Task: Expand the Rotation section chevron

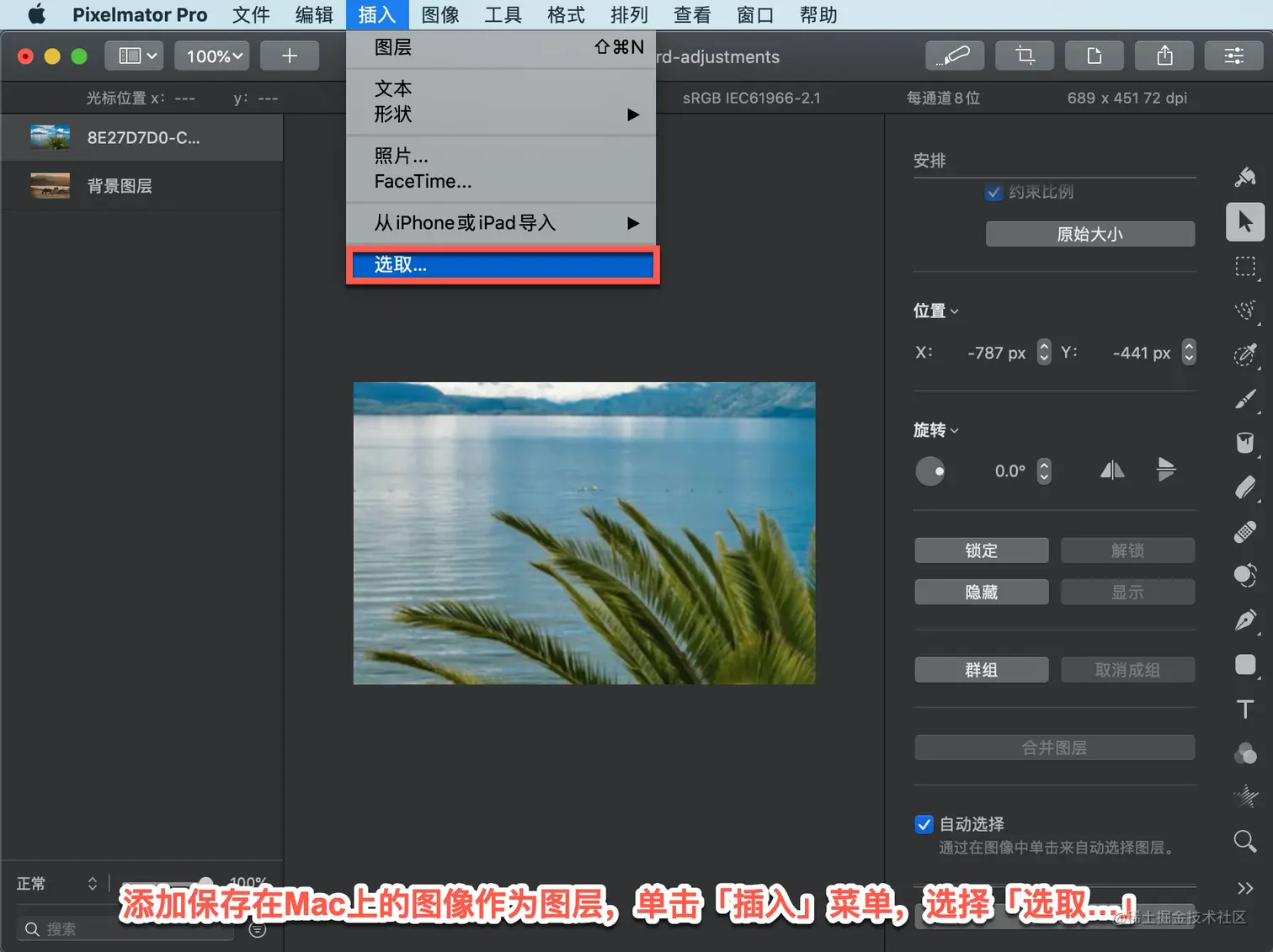Action: click(x=955, y=431)
